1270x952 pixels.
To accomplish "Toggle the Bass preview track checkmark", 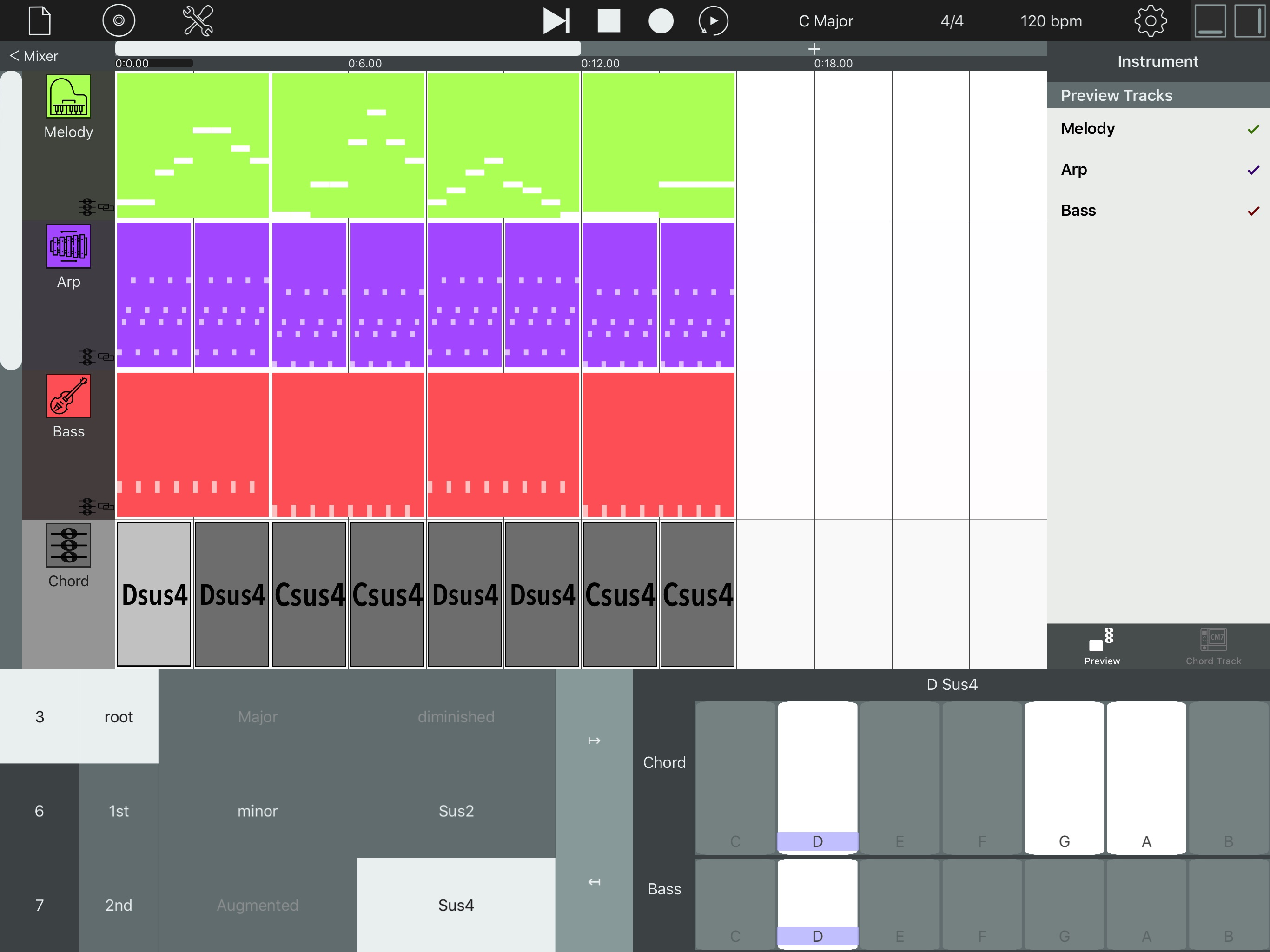I will tap(1253, 211).
